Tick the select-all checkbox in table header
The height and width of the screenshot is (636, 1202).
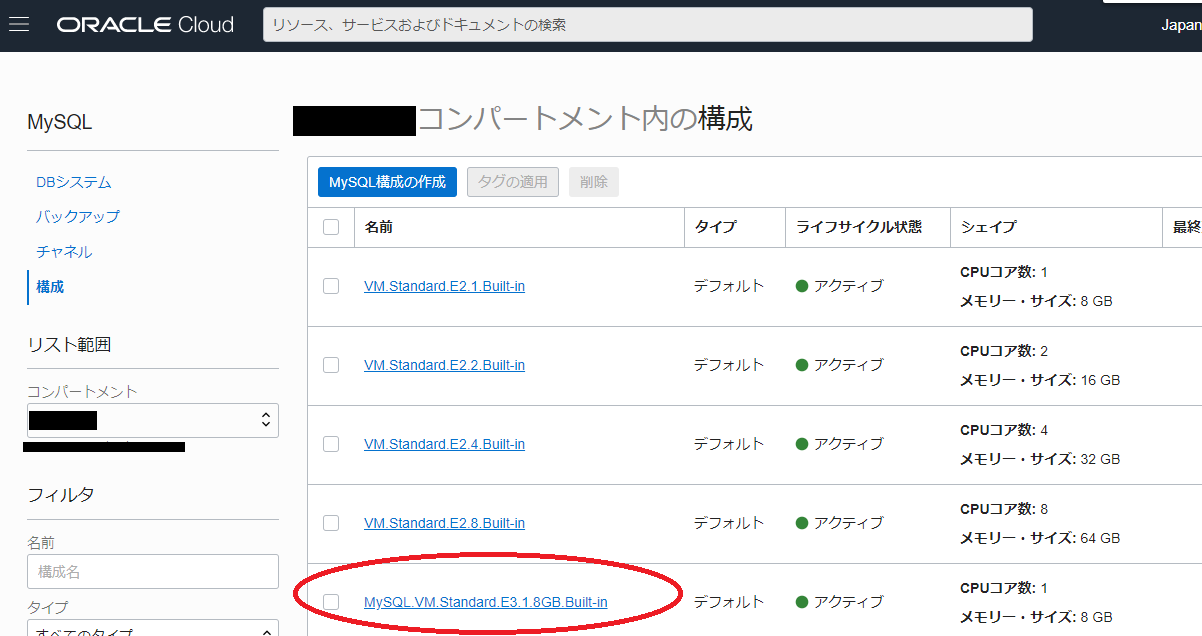click(x=331, y=227)
